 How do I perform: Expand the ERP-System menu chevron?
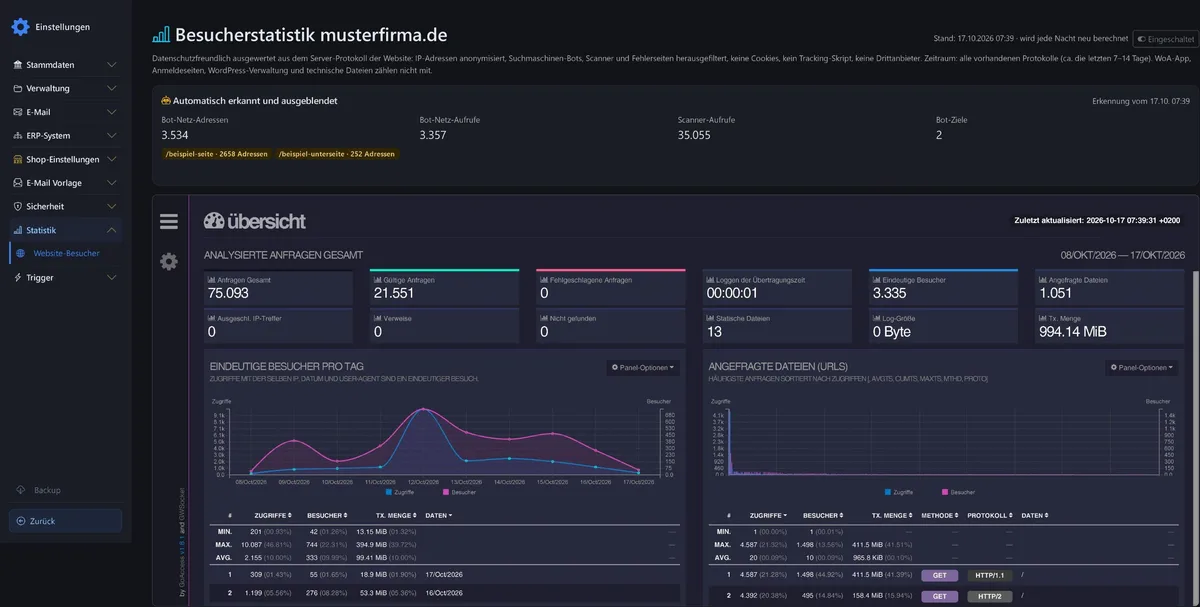click(x=112, y=136)
